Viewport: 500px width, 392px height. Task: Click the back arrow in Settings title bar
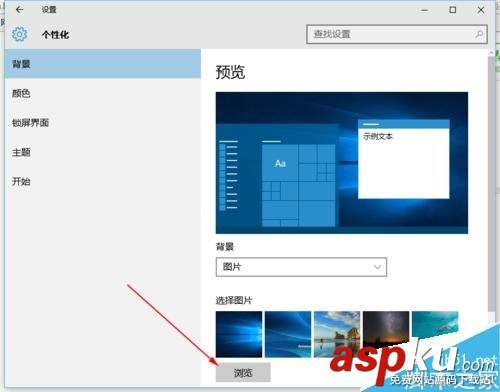pyautogui.click(x=19, y=10)
